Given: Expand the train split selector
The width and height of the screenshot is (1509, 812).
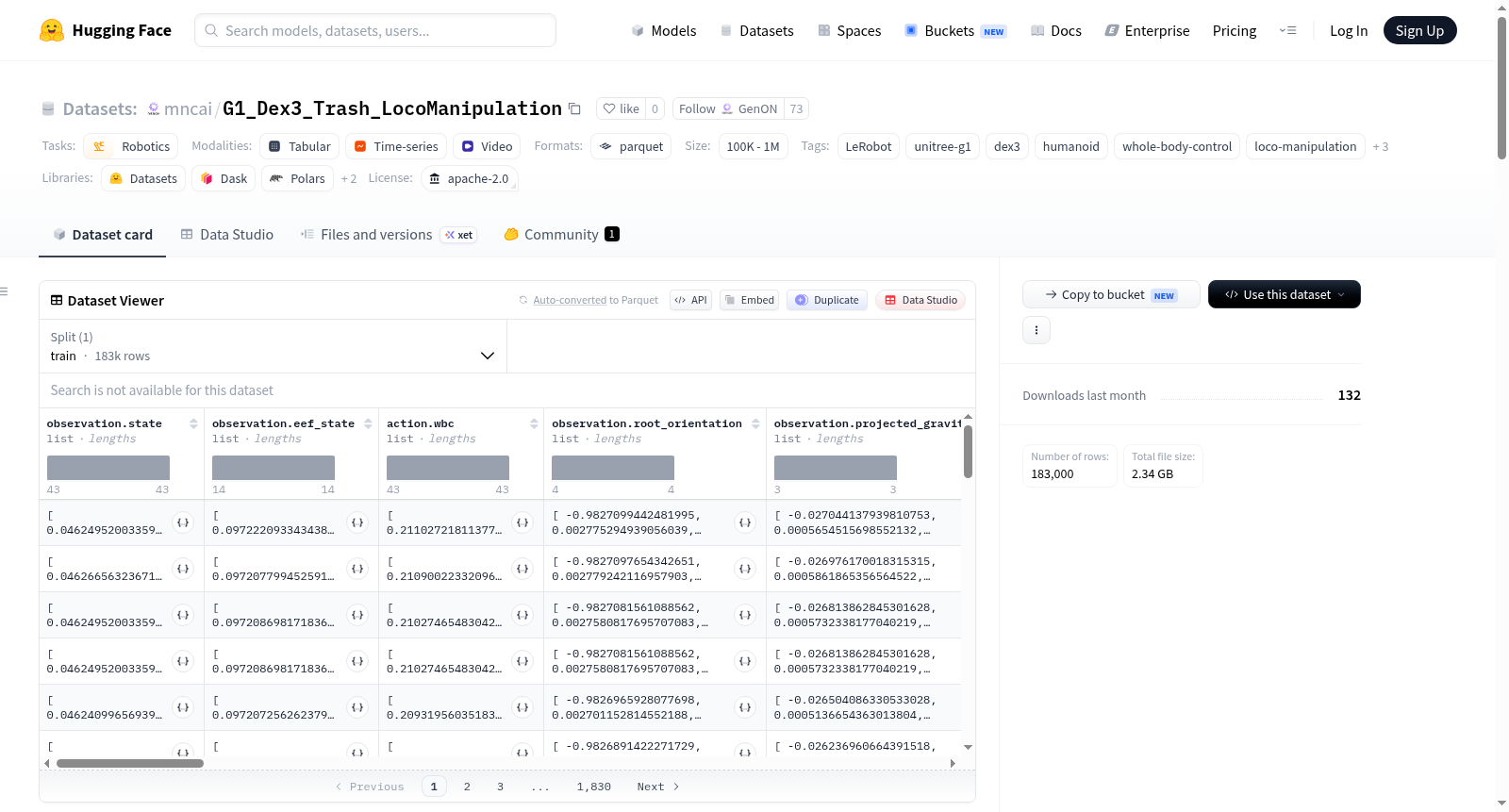Looking at the screenshot, I should tap(274, 346).
